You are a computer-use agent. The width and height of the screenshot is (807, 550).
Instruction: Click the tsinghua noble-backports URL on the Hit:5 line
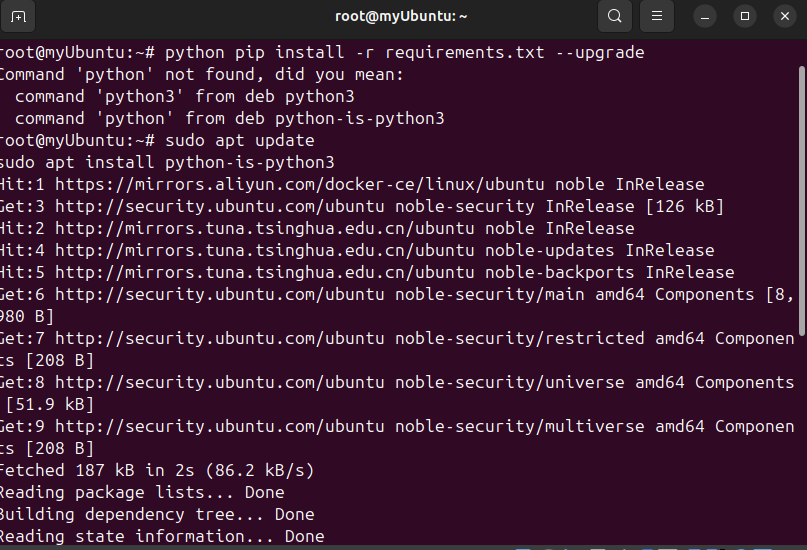tap(265, 273)
